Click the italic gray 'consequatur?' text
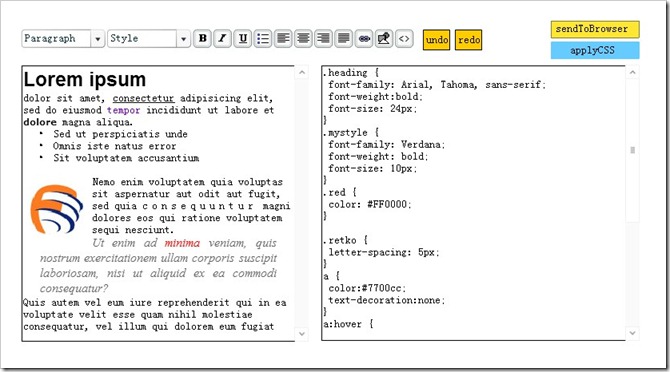This screenshot has height=372, width=670. (x=74, y=289)
